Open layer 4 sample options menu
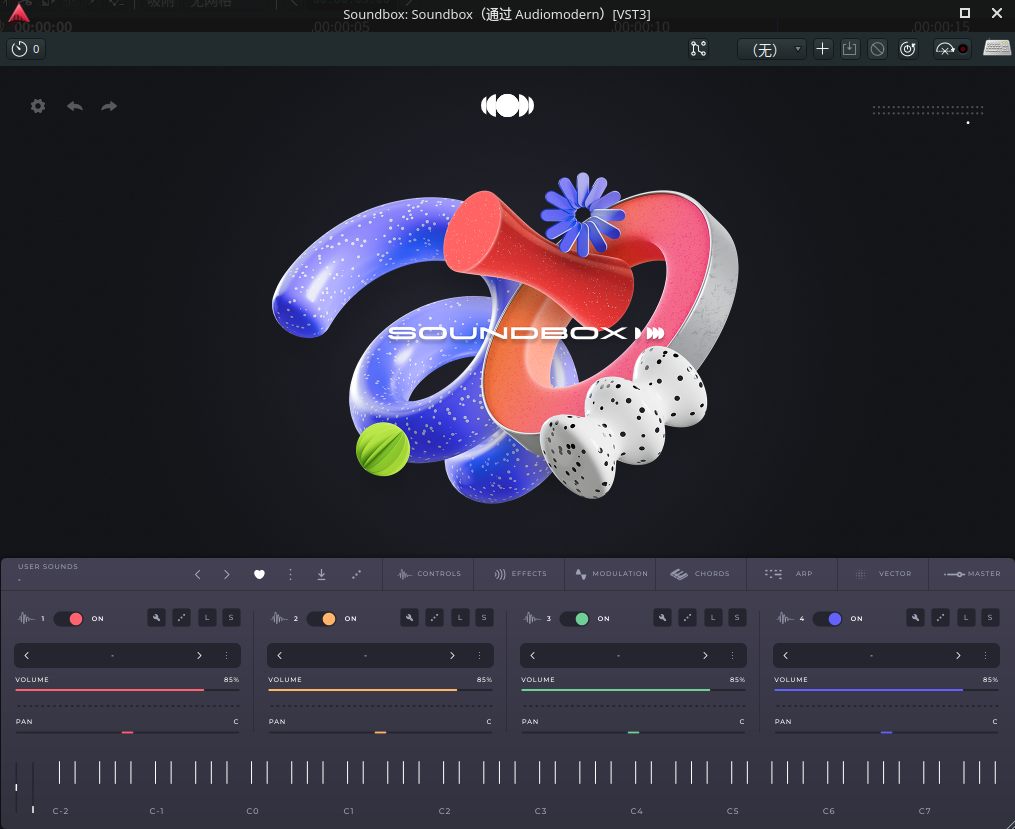1015x829 pixels. point(985,656)
